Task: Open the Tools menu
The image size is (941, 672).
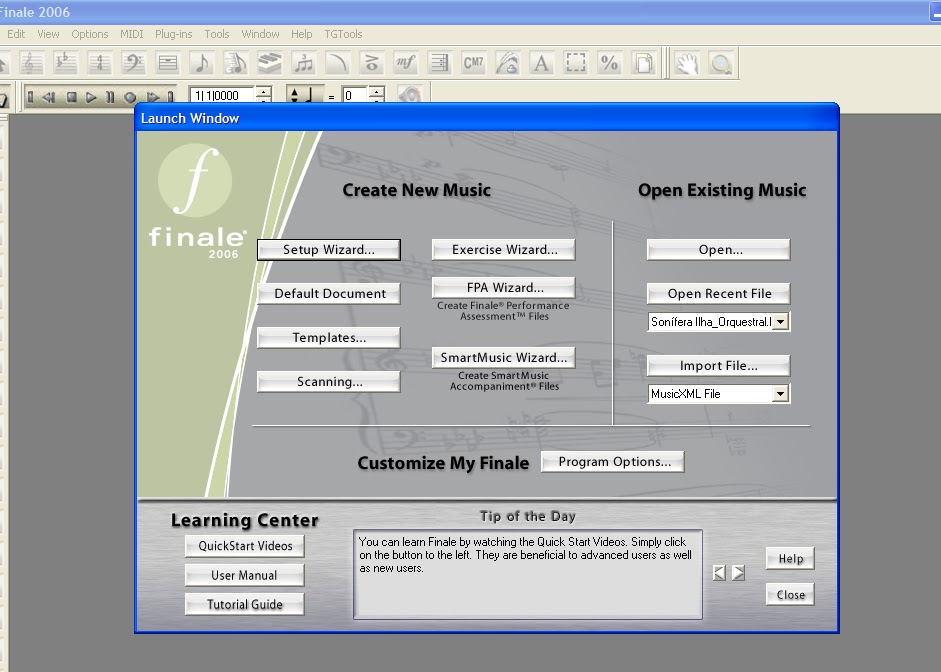Action: 217,34
